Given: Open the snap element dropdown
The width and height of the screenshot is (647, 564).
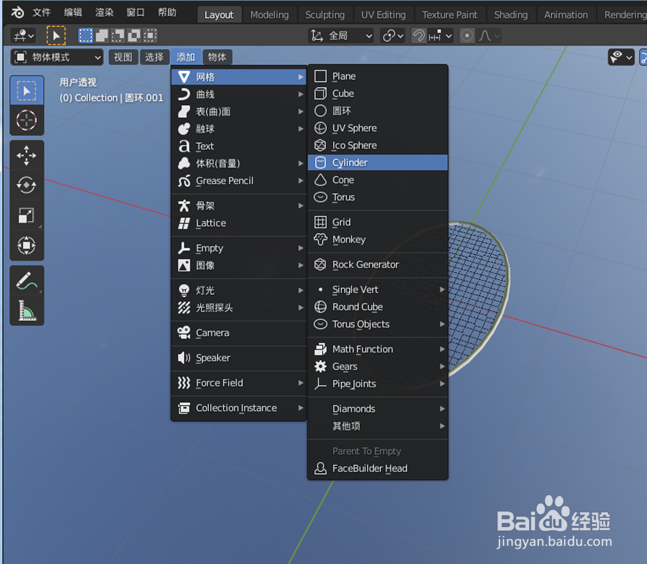Looking at the screenshot, I should click(440, 35).
